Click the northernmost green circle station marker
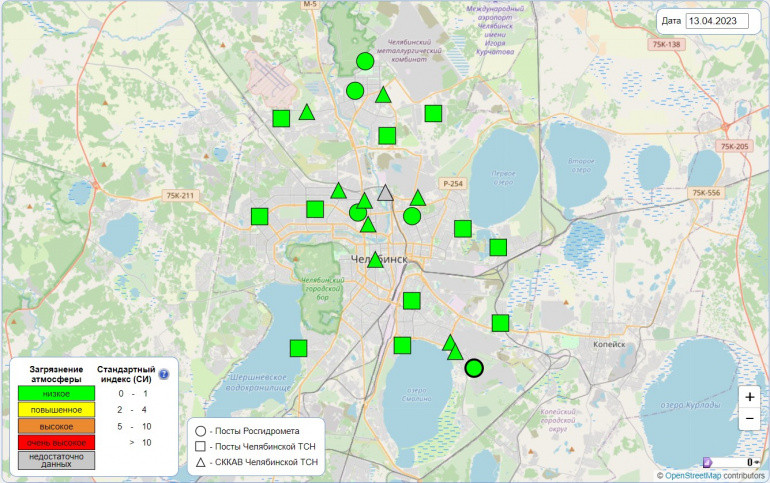The image size is (770, 483). pos(365,62)
